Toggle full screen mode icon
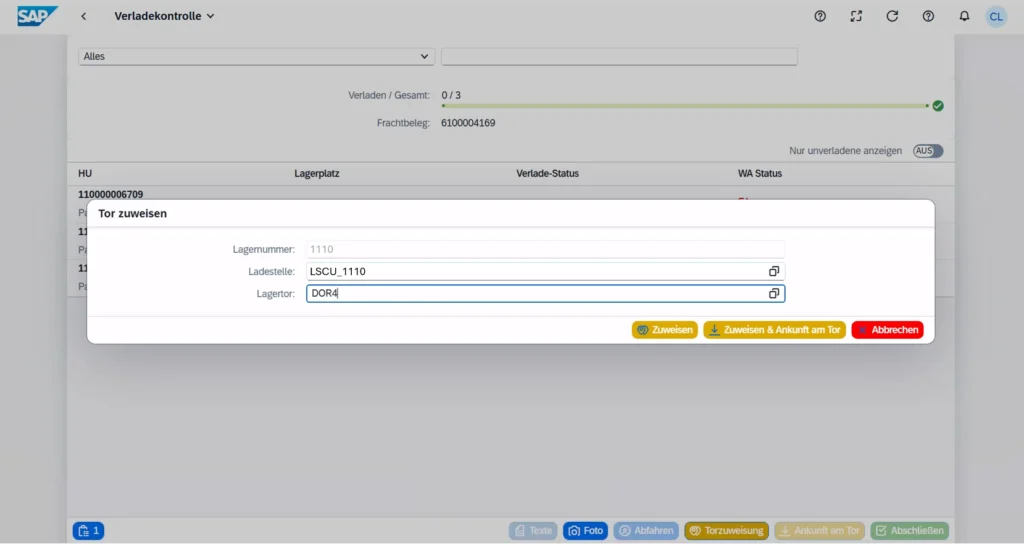Image resolution: width=1024 pixels, height=544 pixels. (x=856, y=16)
